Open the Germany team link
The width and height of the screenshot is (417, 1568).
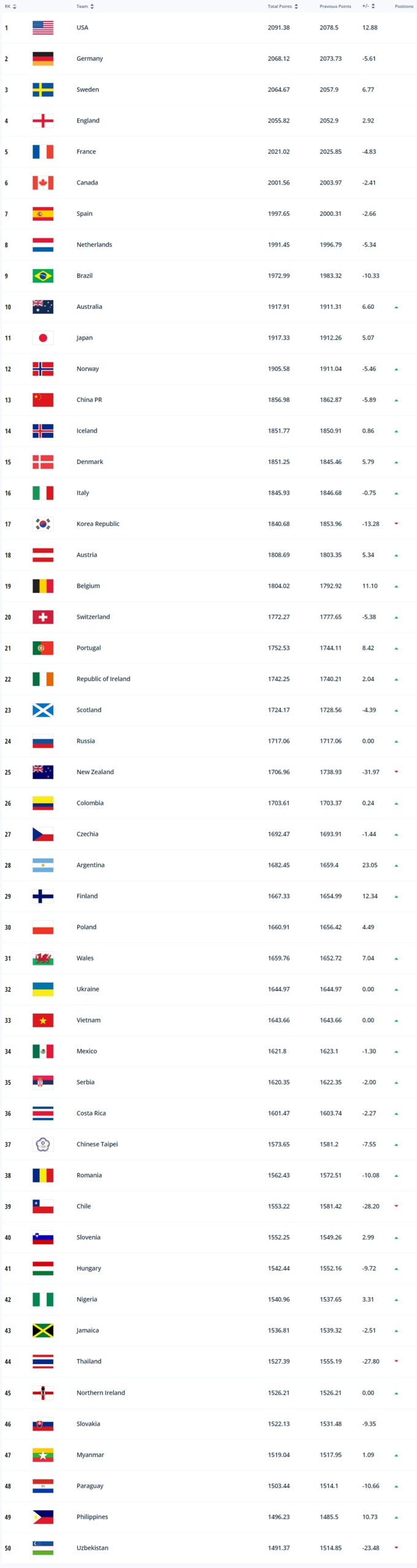tap(90, 59)
